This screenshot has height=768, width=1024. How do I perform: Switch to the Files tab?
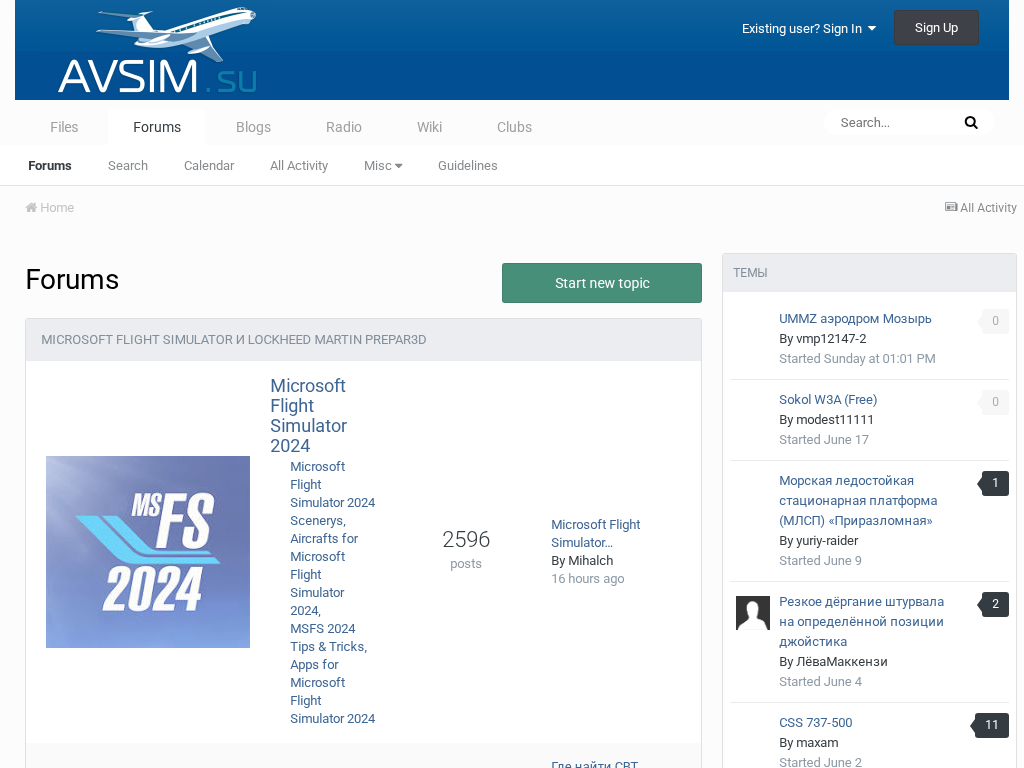point(64,127)
